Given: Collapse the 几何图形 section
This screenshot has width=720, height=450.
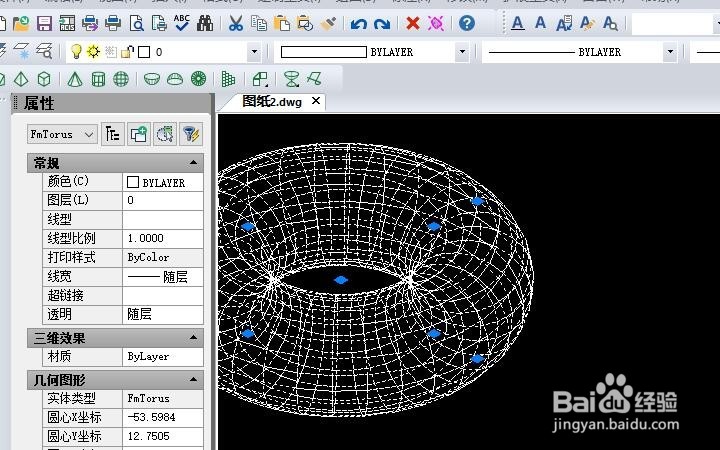Looking at the screenshot, I should pos(193,380).
